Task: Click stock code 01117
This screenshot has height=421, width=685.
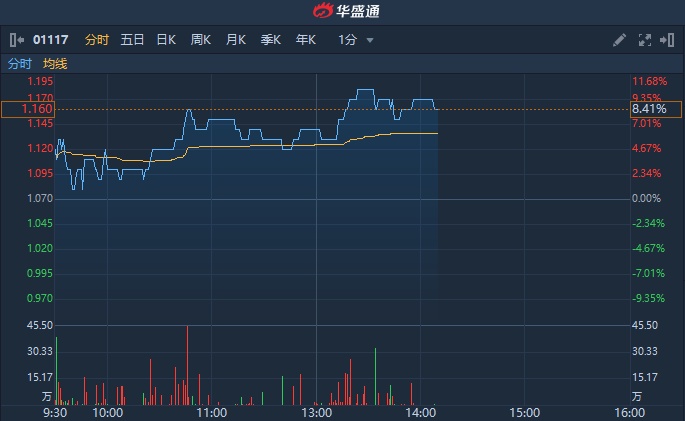Action: [x=52, y=40]
